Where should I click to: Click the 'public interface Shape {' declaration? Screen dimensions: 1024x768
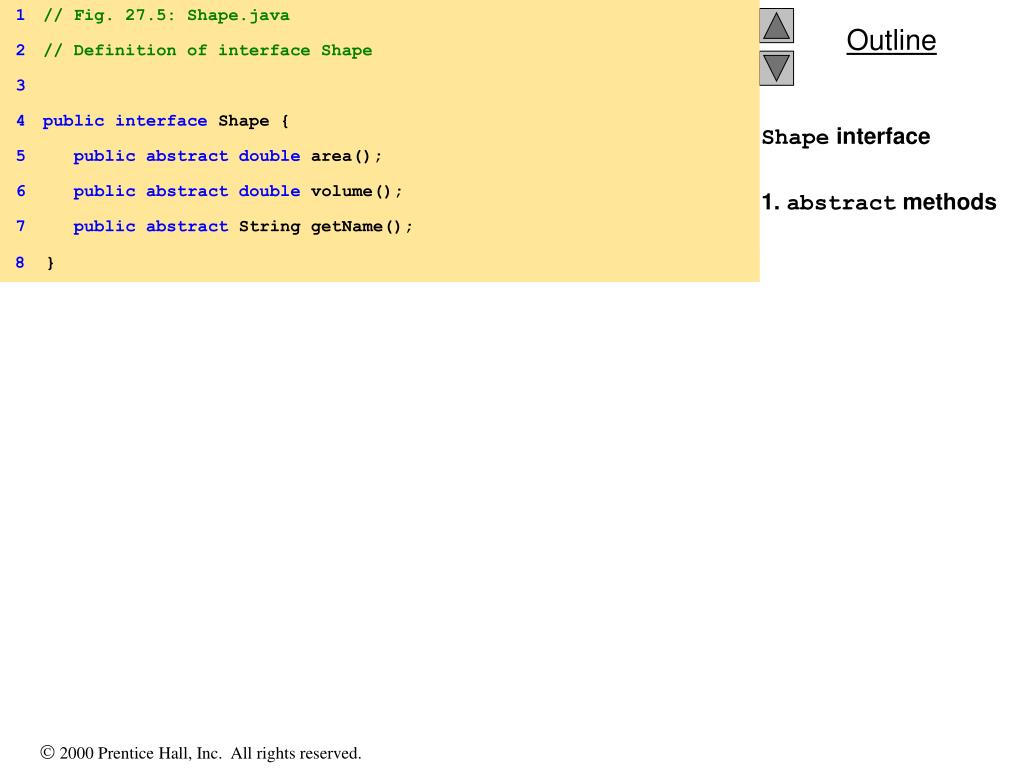pos(165,121)
